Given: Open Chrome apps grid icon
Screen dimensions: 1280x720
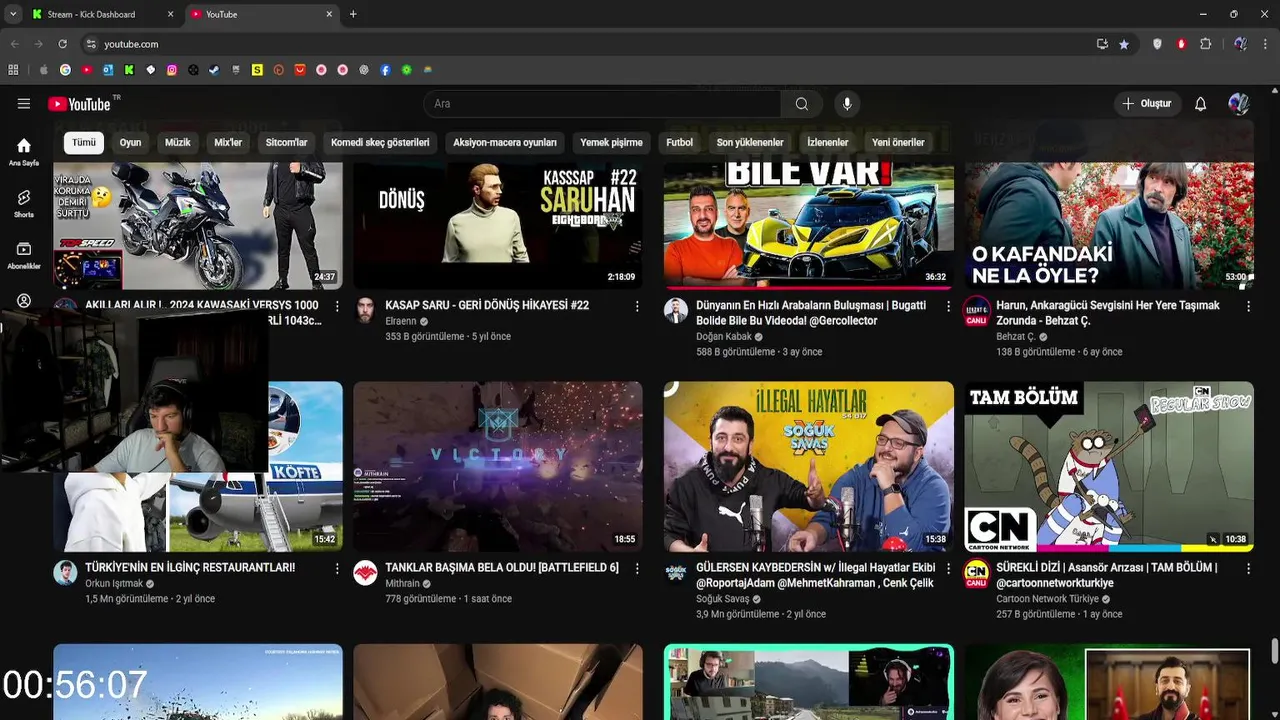Looking at the screenshot, I should [13, 70].
